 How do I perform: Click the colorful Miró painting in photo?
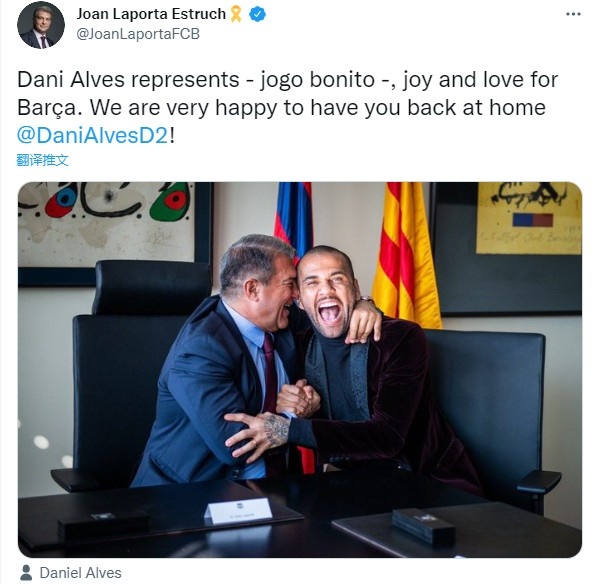106,224
